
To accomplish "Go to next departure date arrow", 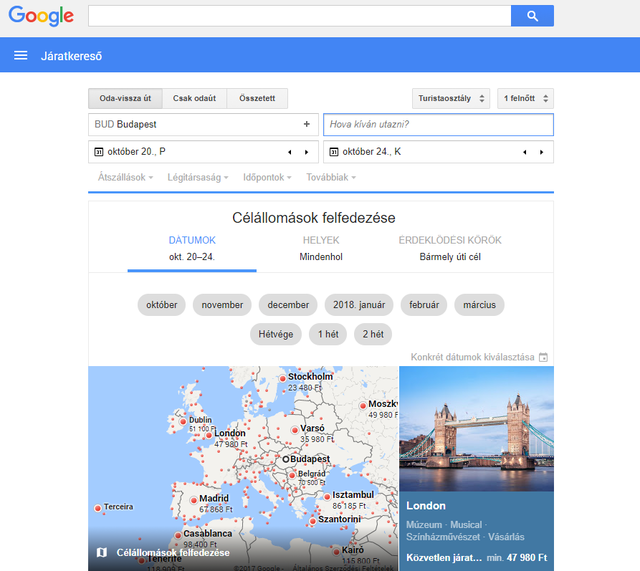I will click(x=307, y=152).
